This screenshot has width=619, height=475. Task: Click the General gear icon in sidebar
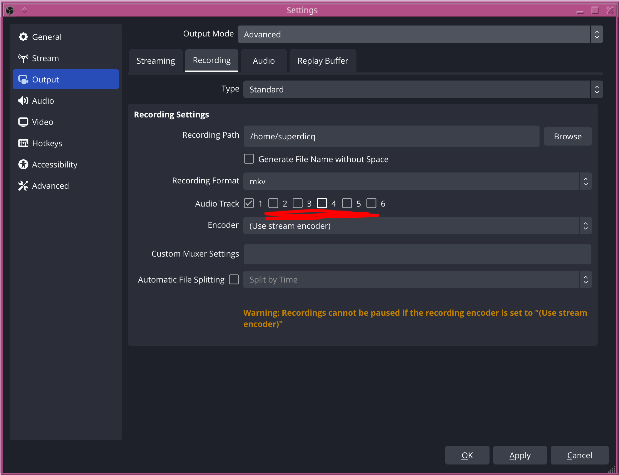pyautogui.click(x=23, y=37)
